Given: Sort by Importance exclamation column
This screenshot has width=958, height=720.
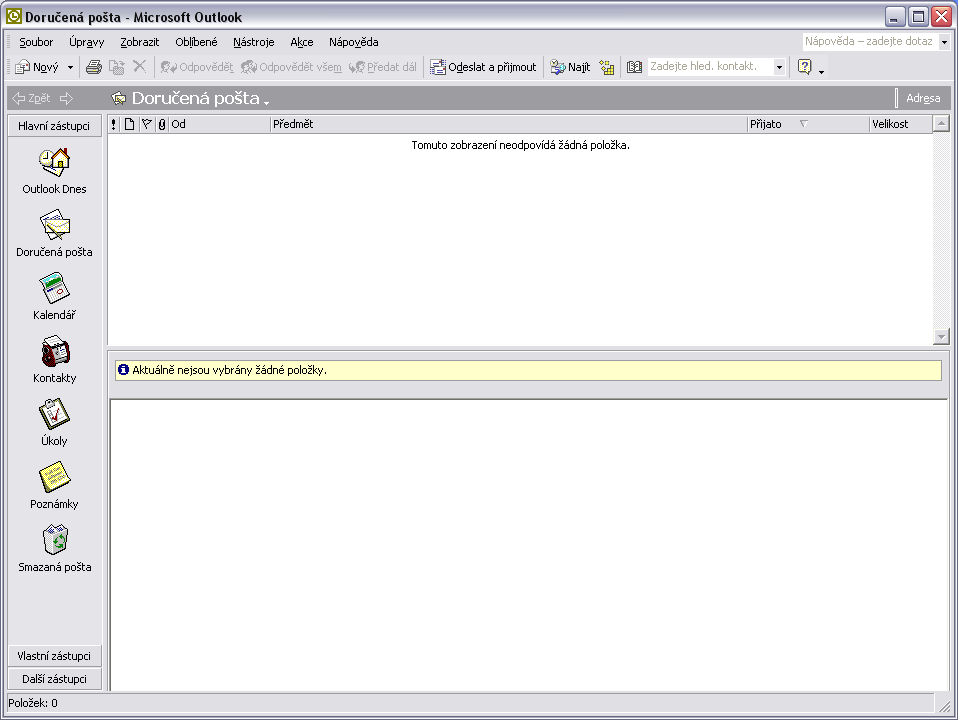Looking at the screenshot, I should [x=114, y=125].
